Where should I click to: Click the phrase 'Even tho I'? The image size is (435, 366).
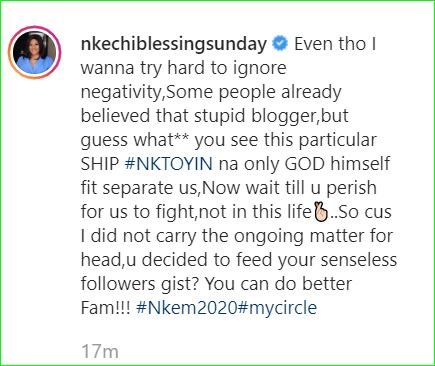pyautogui.click(x=335, y=44)
